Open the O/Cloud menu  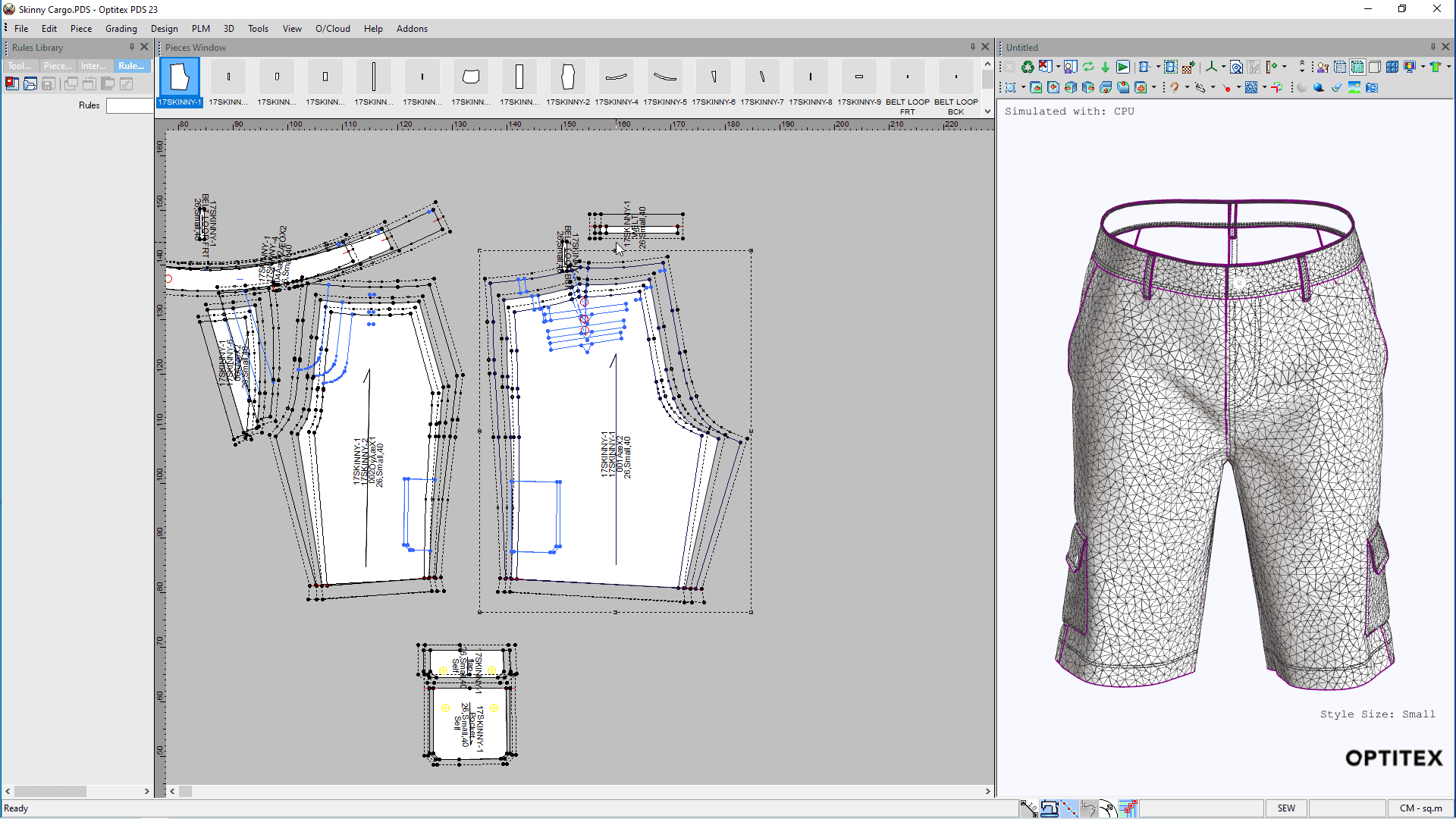[332, 29]
